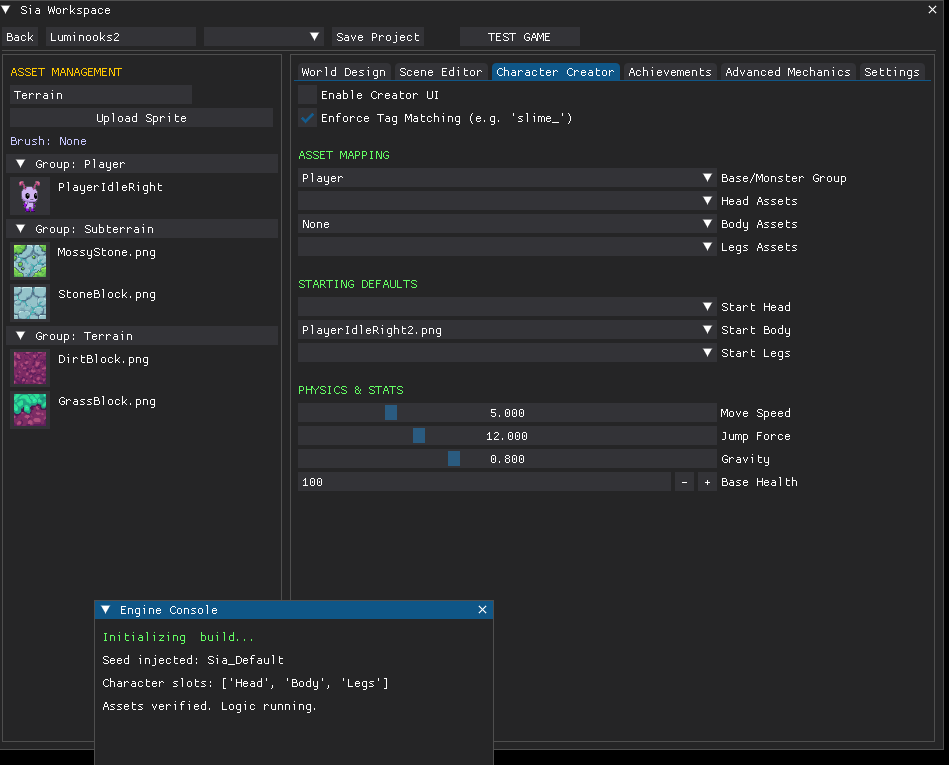Viewport: 949px width, 765px height.
Task: Collapse the Engine Console window triangle
Action: tap(106, 610)
